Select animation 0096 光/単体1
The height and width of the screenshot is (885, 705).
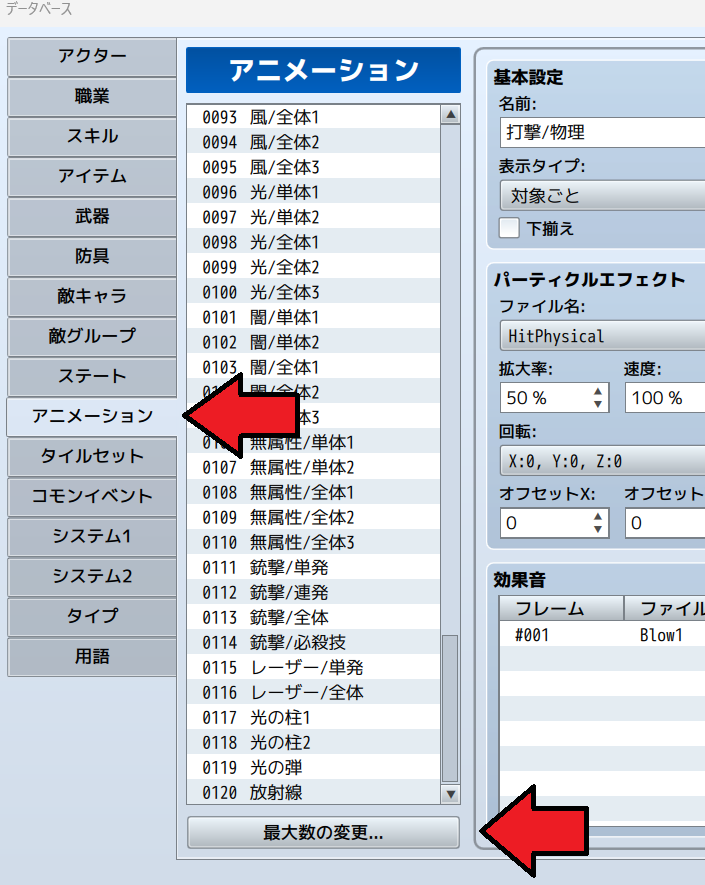313,192
